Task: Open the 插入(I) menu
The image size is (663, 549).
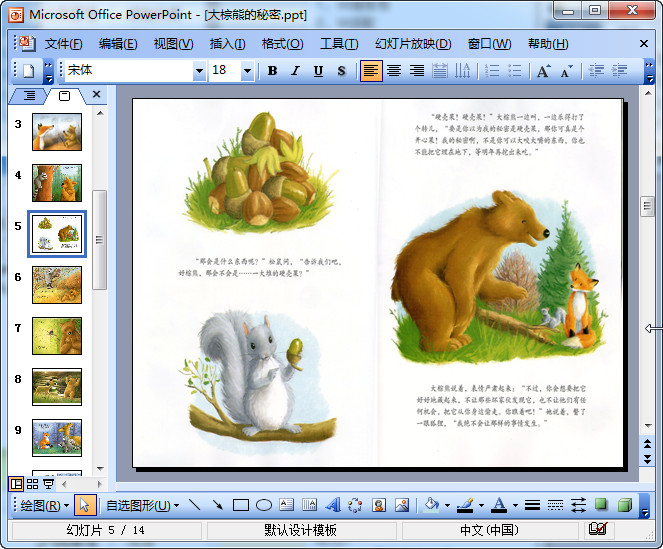Action: tap(227, 44)
